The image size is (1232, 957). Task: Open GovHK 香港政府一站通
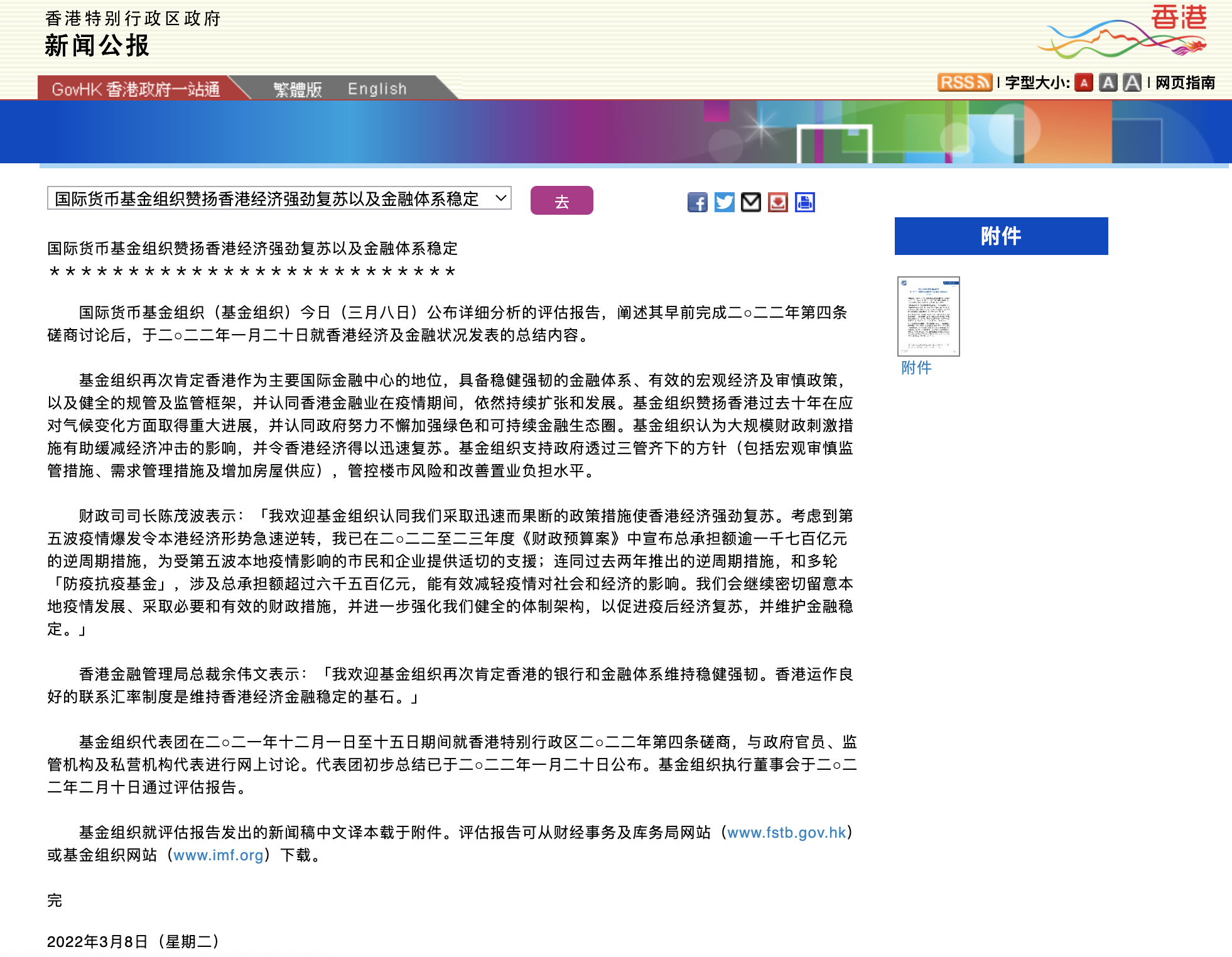tap(136, 89)
